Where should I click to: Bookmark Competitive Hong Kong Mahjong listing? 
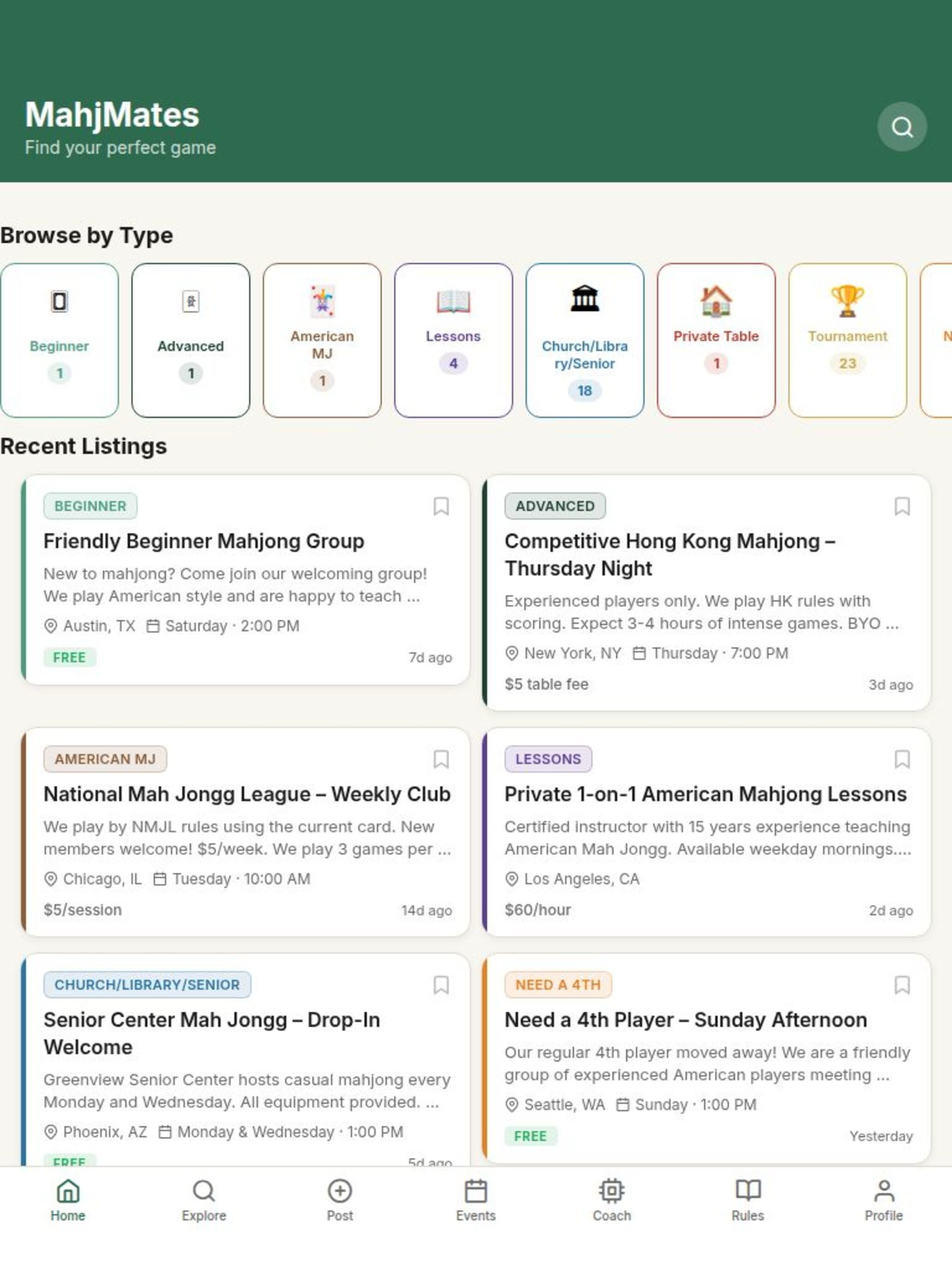pyautogui.click(x=902, y=506)
